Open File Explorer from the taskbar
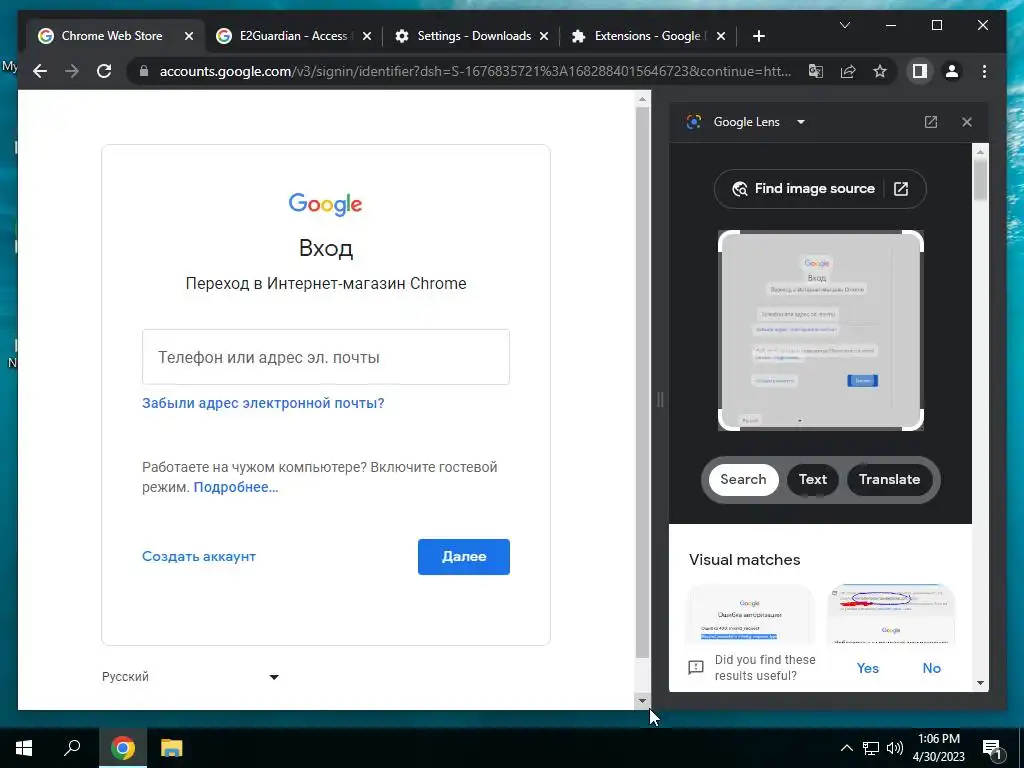This screenshot has width=1024, height=768. (172, 748)
